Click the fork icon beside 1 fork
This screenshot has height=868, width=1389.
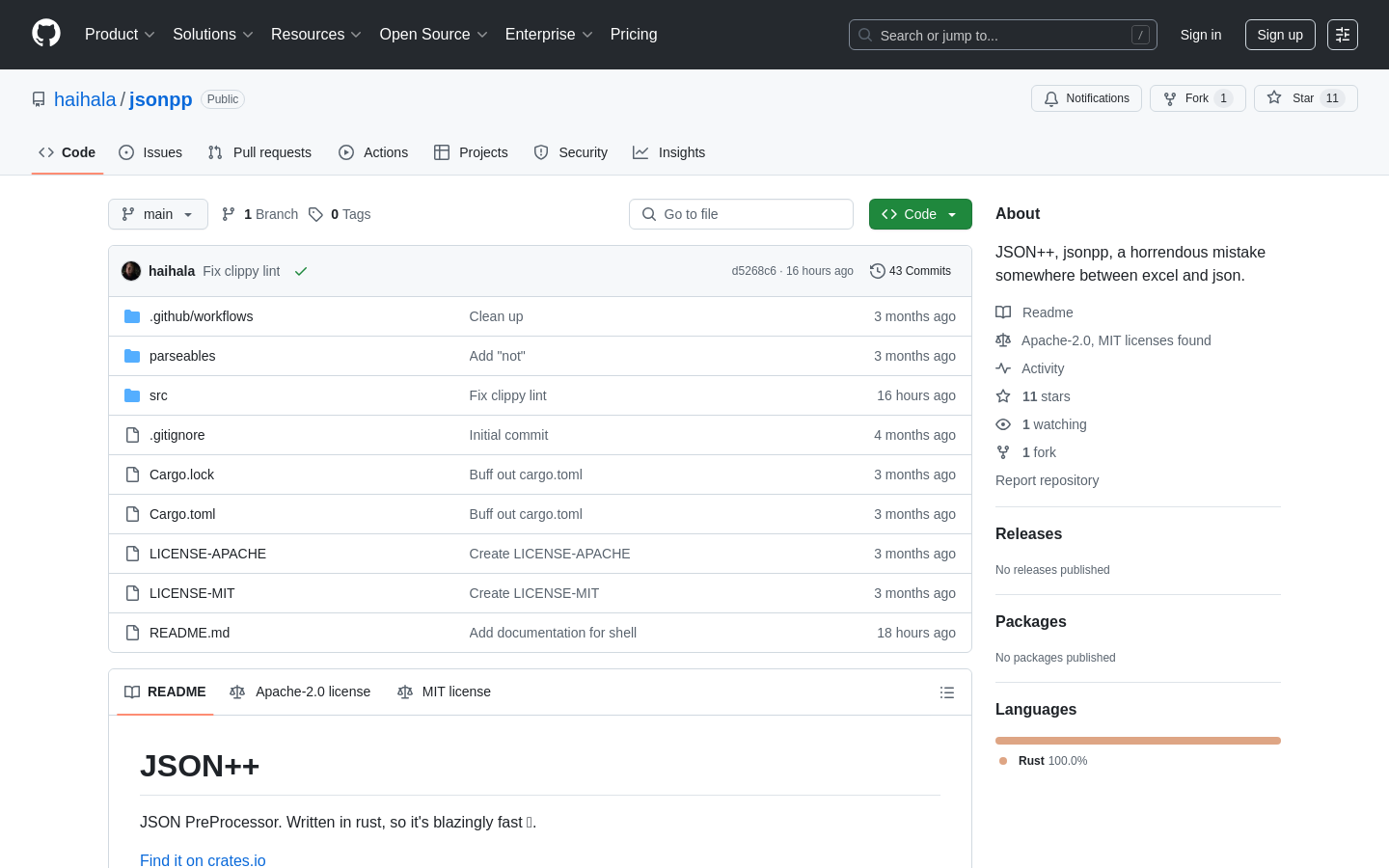pos(1003,452)
